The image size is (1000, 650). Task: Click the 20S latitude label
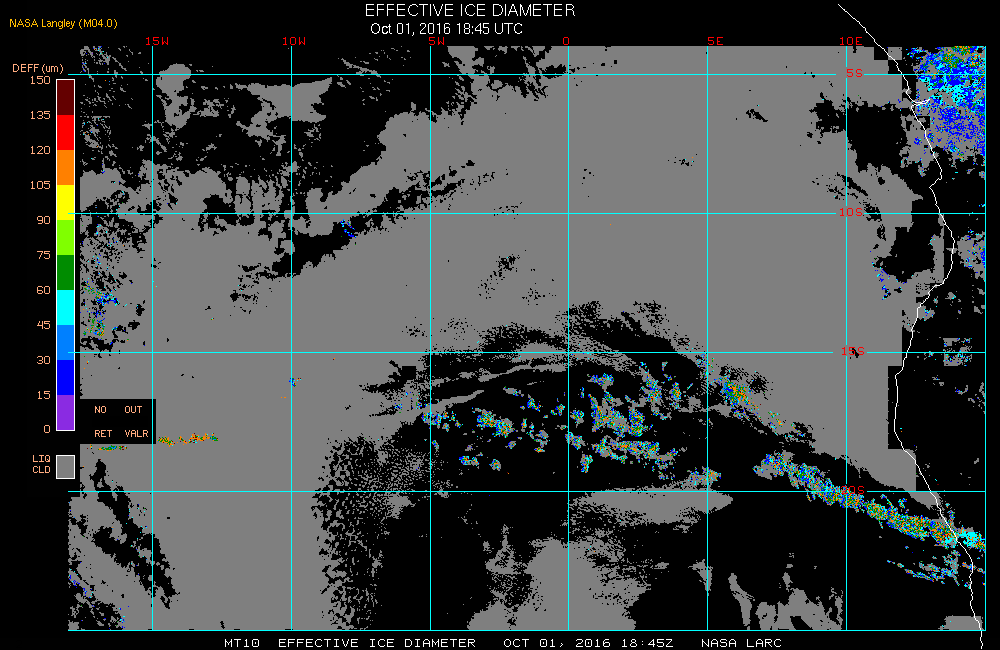click(x=853, y=490)
